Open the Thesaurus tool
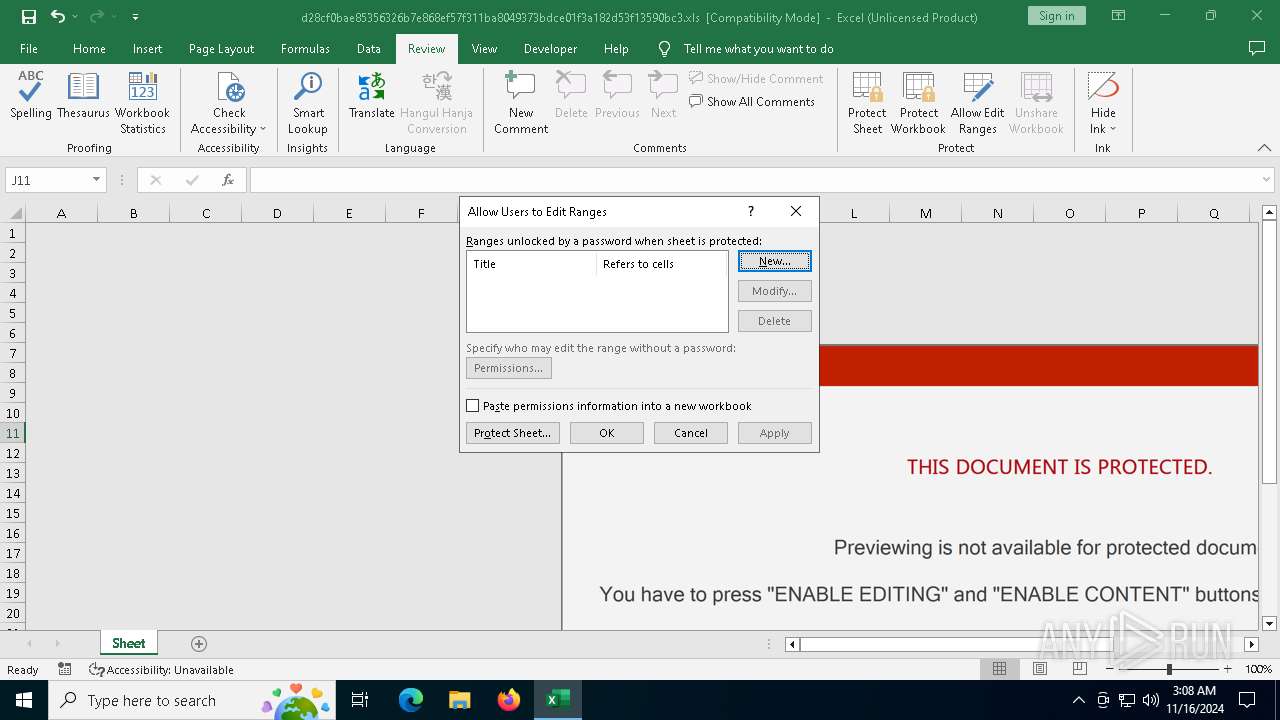This screenshot has width=1280, height=720. [x=83, y=96]
